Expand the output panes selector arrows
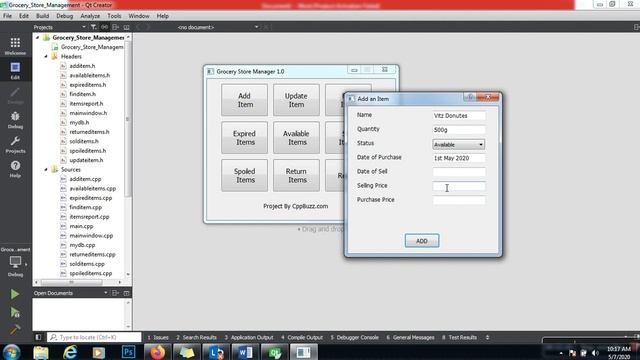The height and width of the screenshot is (360, 640). pos(487,337)
